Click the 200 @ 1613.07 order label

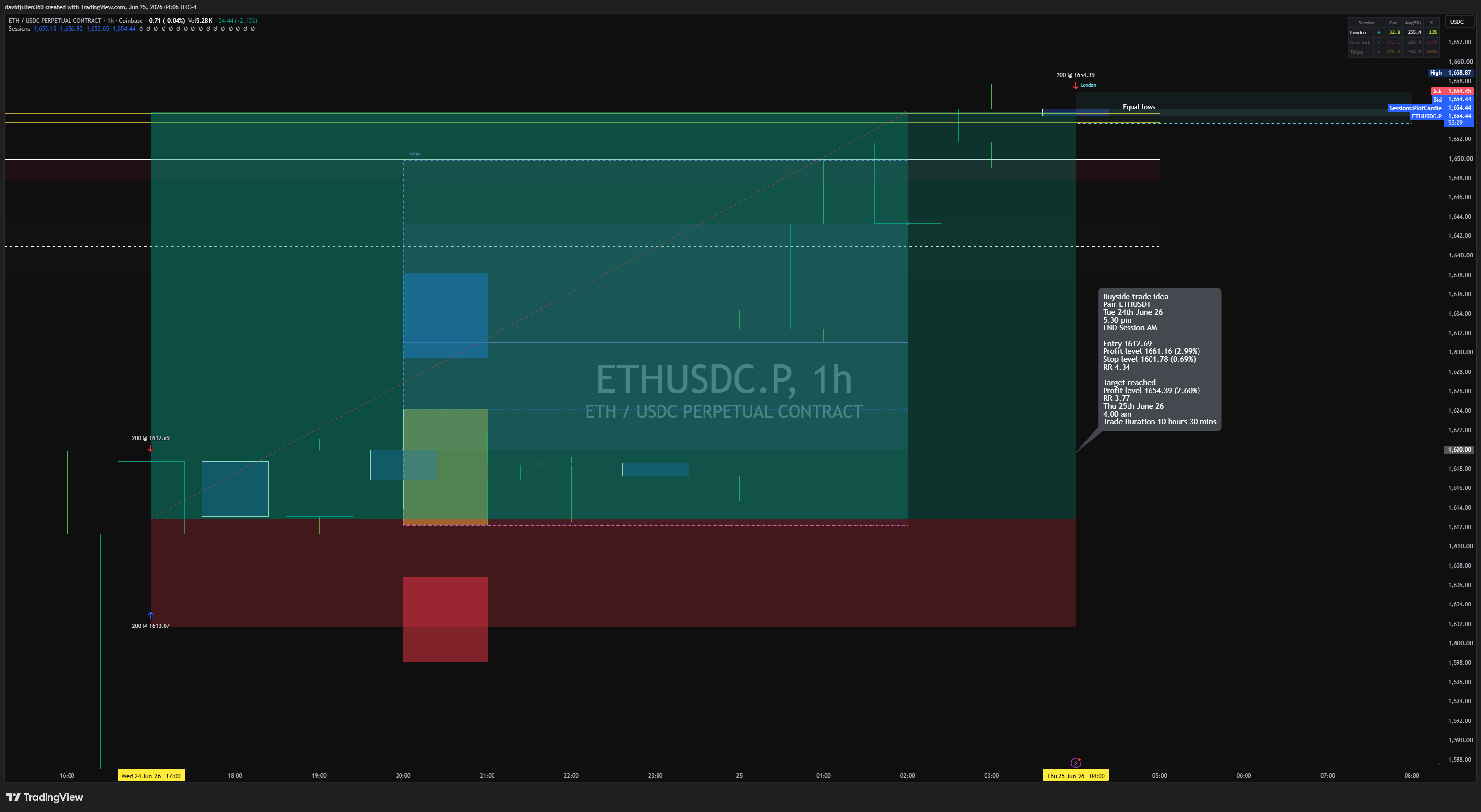[151, 626]
